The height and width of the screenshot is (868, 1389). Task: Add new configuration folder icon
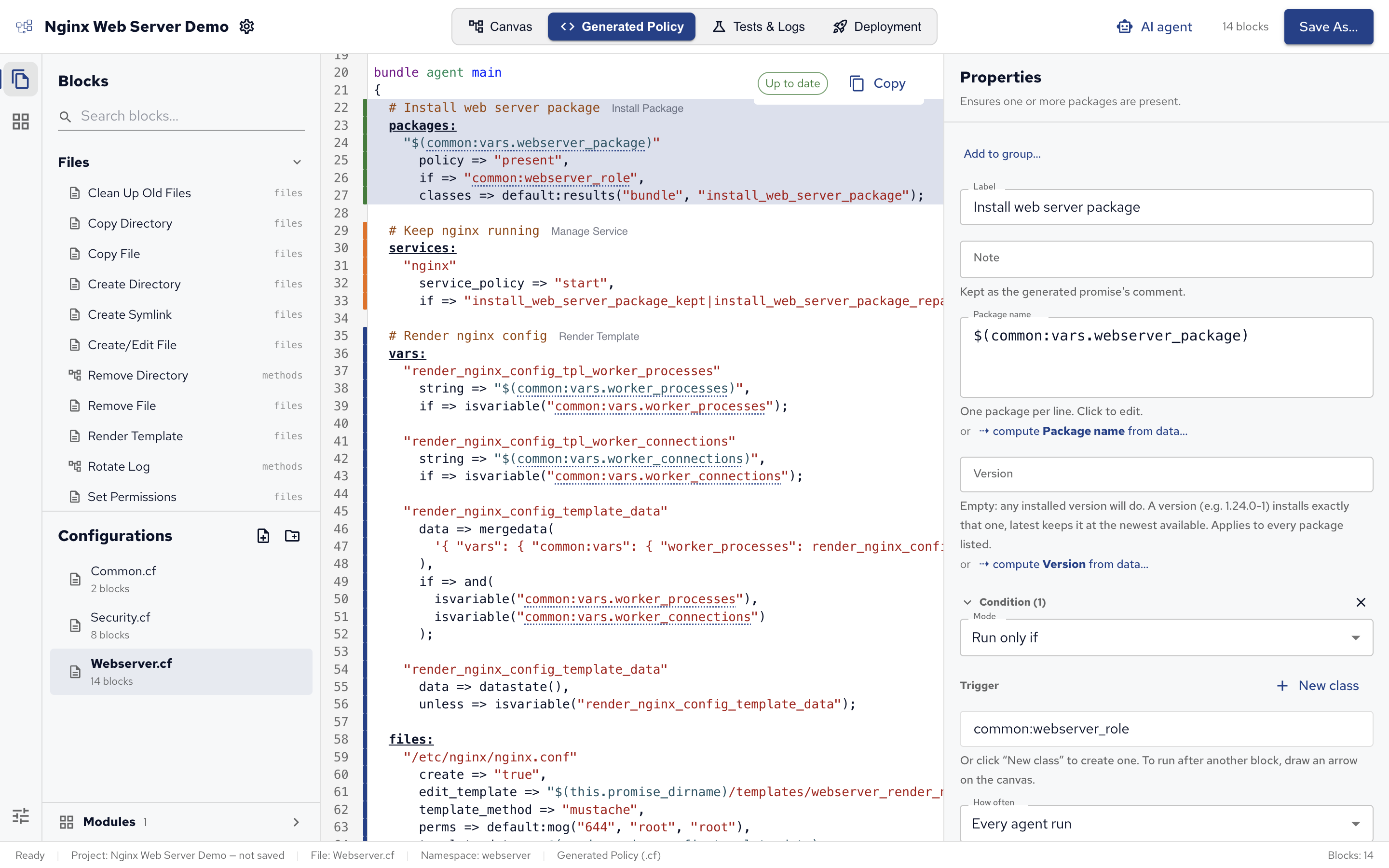(292, 536)
